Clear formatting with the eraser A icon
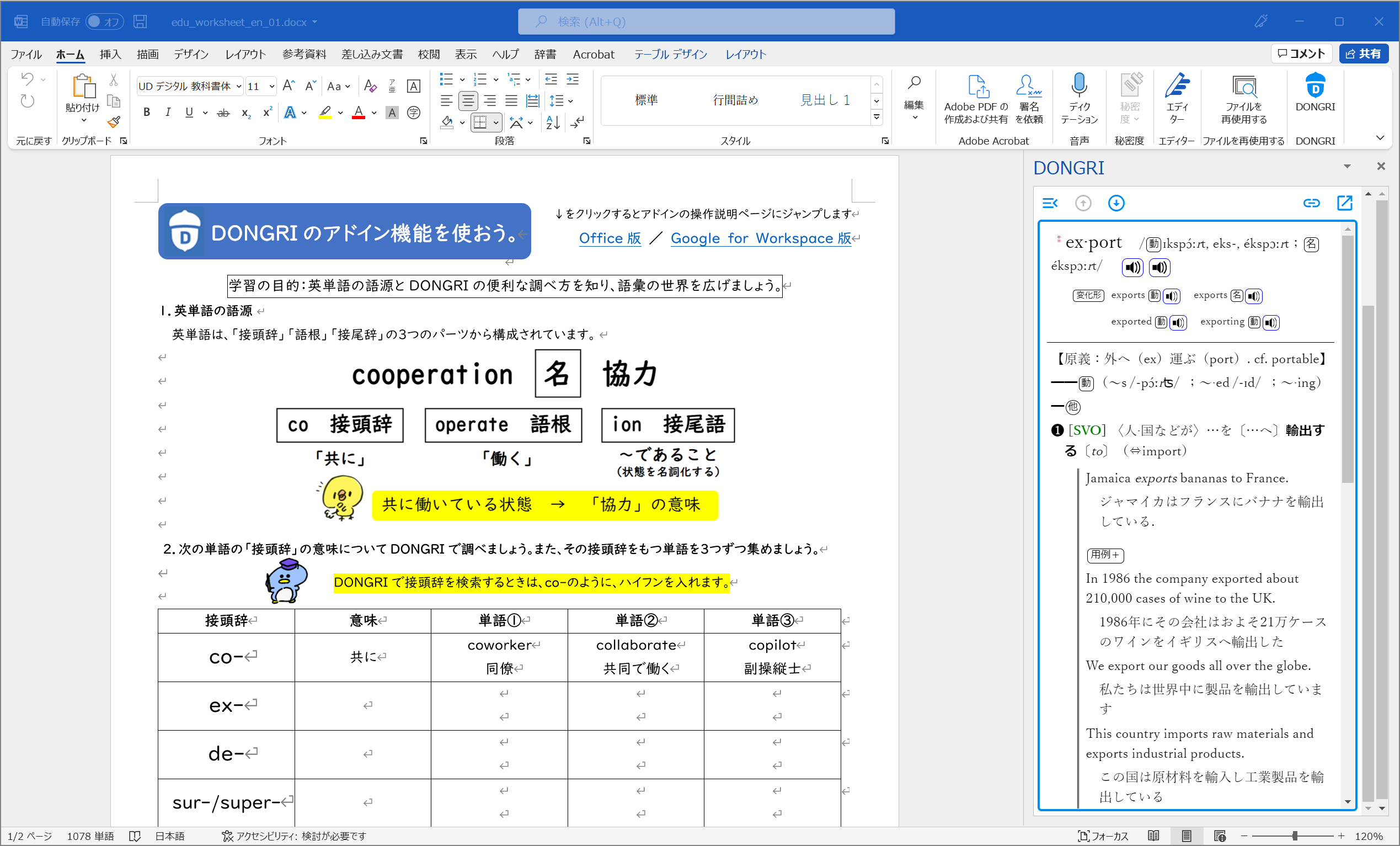1400x846 pixels. point(370,86)
